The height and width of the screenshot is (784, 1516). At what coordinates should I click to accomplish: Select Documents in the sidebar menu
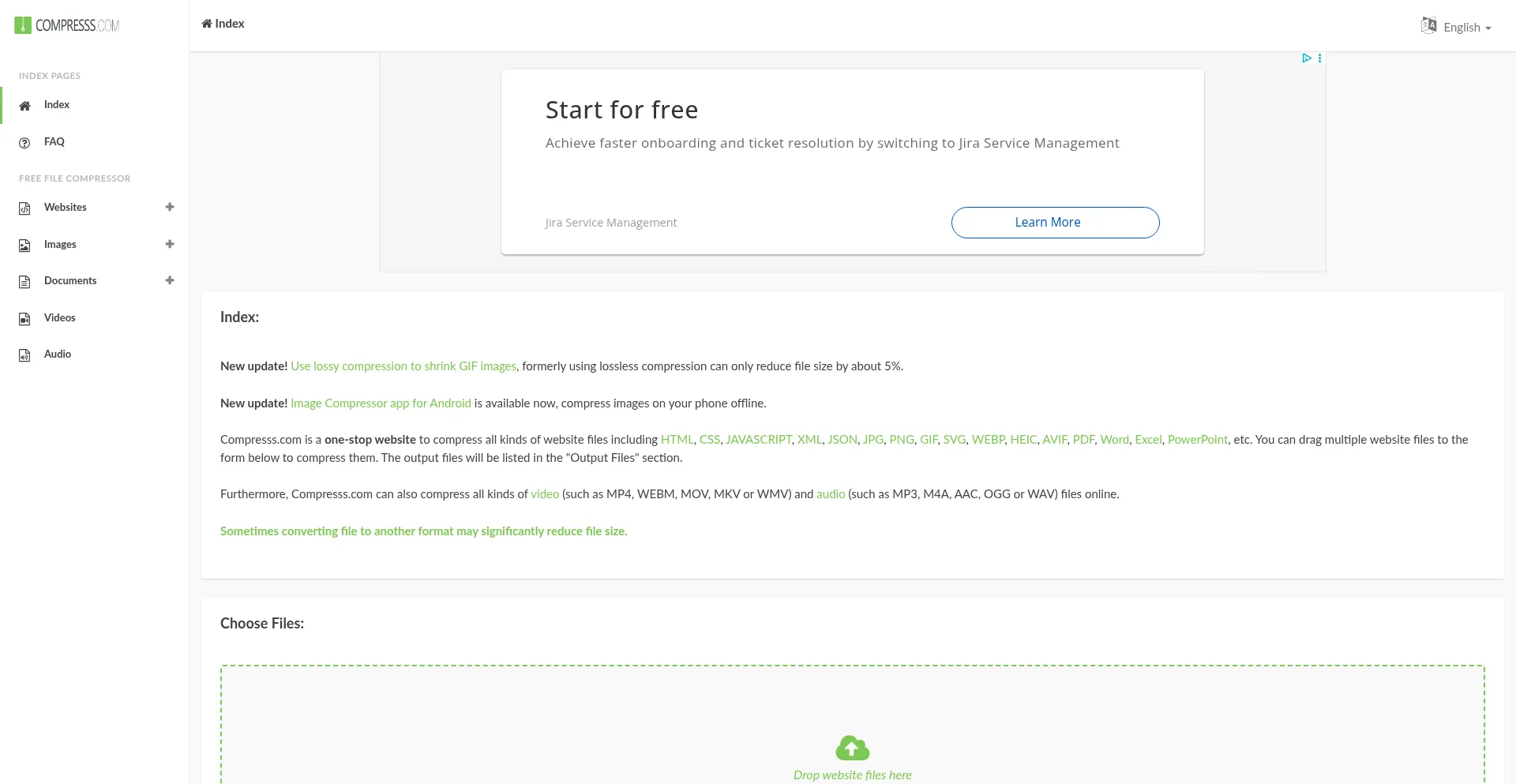(70, 281)
